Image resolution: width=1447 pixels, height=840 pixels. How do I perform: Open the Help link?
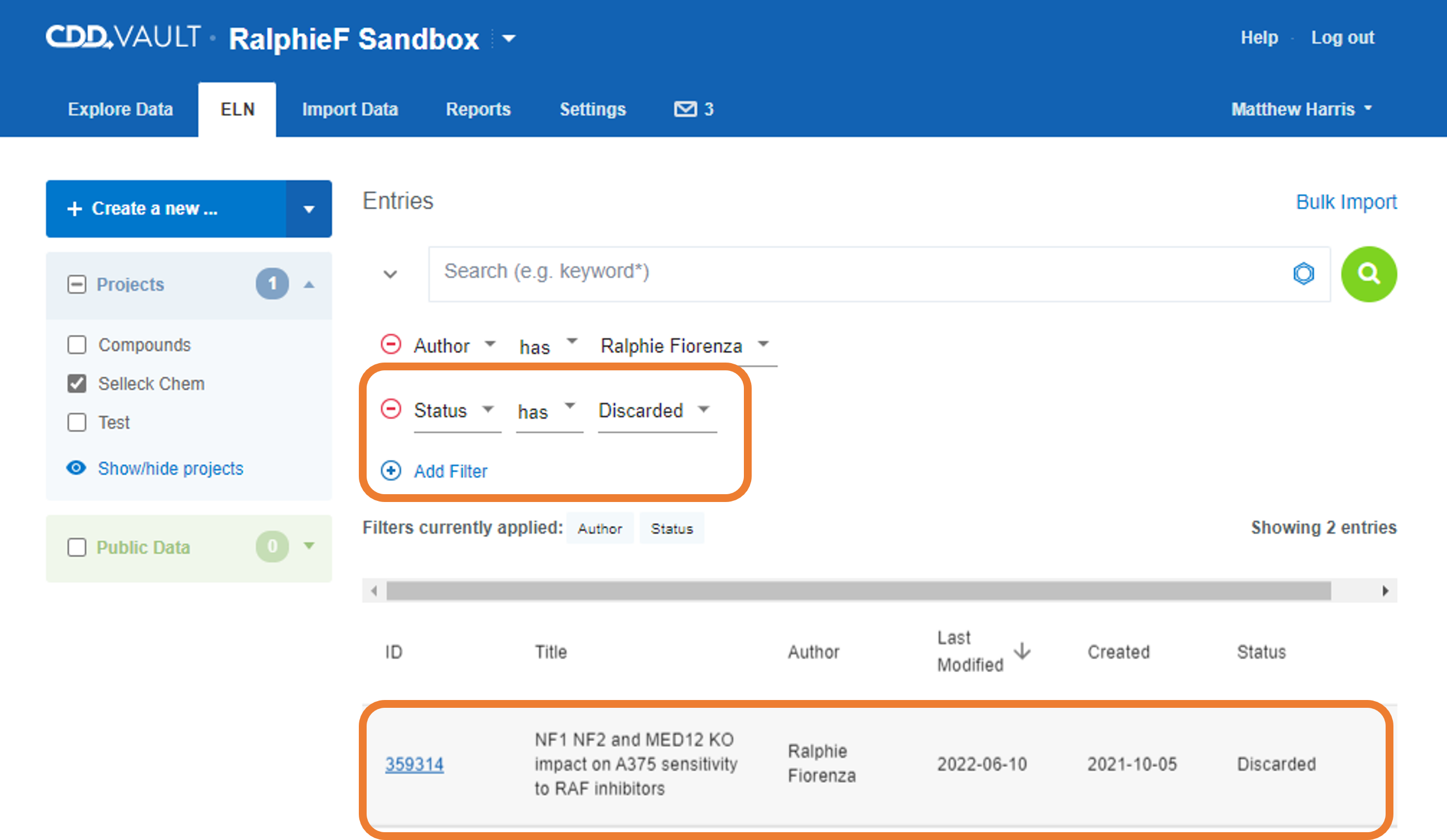[x=1259, y=37]
